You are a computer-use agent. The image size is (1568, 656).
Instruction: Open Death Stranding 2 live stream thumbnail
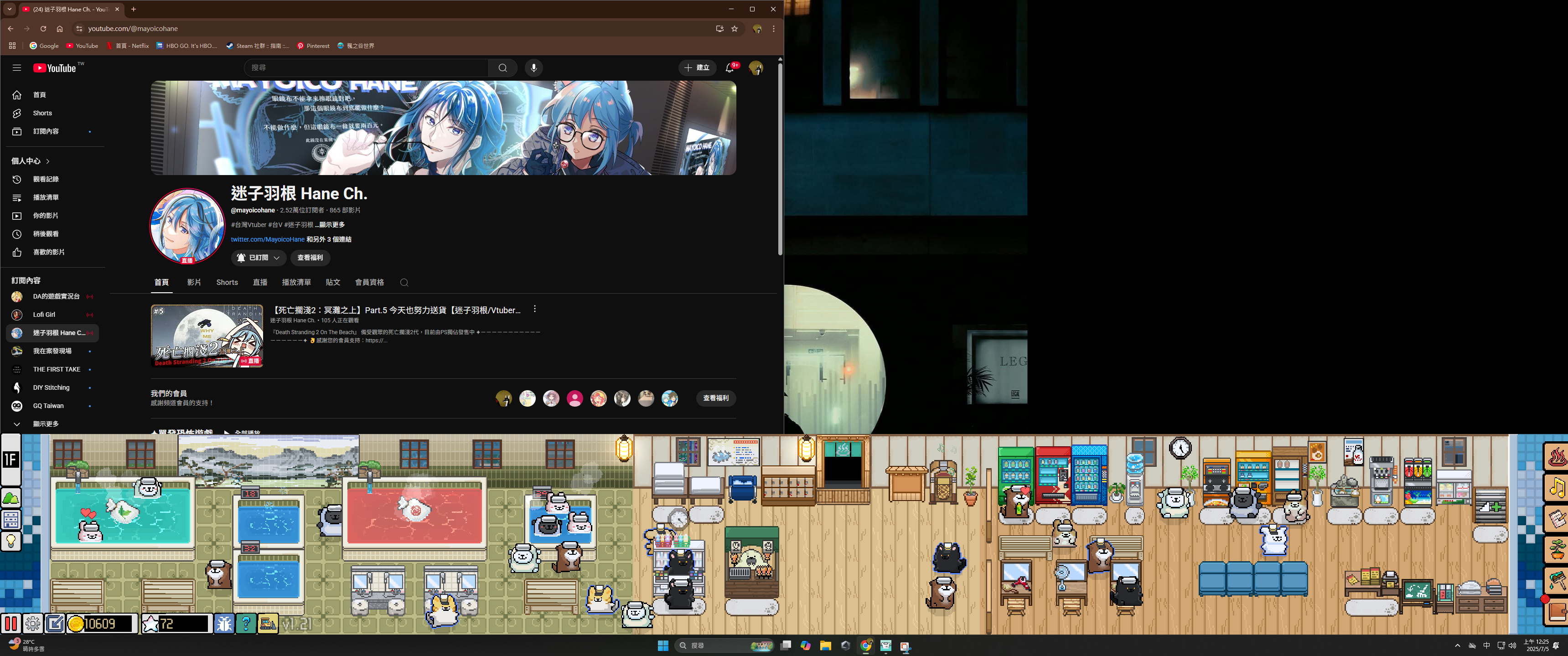(207, 336)
